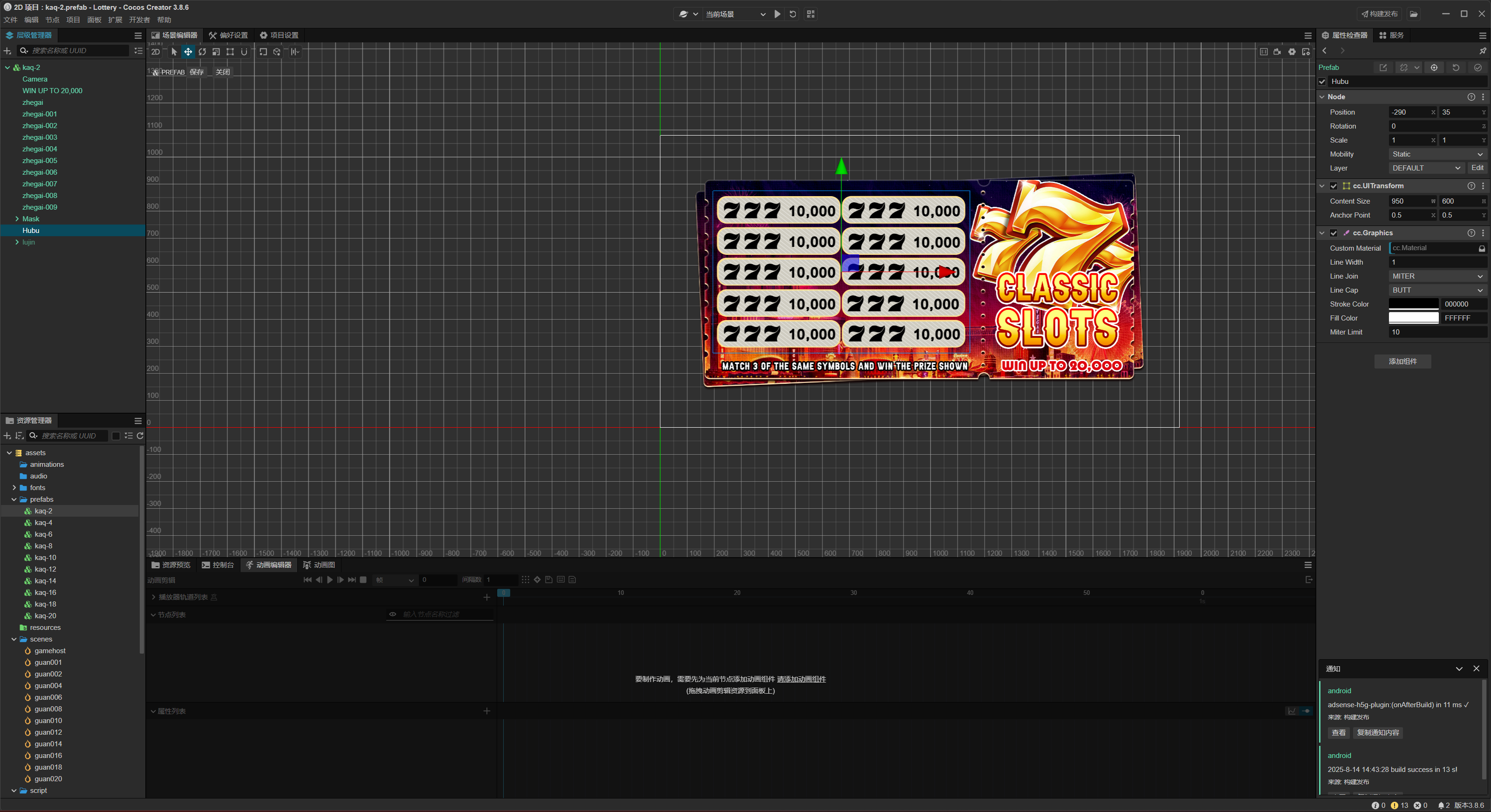Open the Mobility Static dropdown
This screenshot has width=1491, height=812.
point(1437,154)
